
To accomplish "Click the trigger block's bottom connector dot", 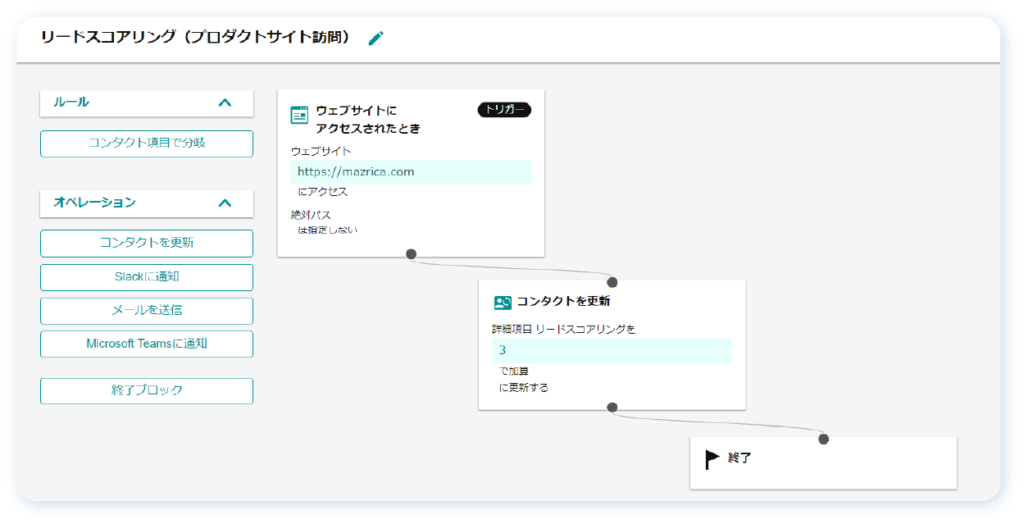I will point(411,254).
